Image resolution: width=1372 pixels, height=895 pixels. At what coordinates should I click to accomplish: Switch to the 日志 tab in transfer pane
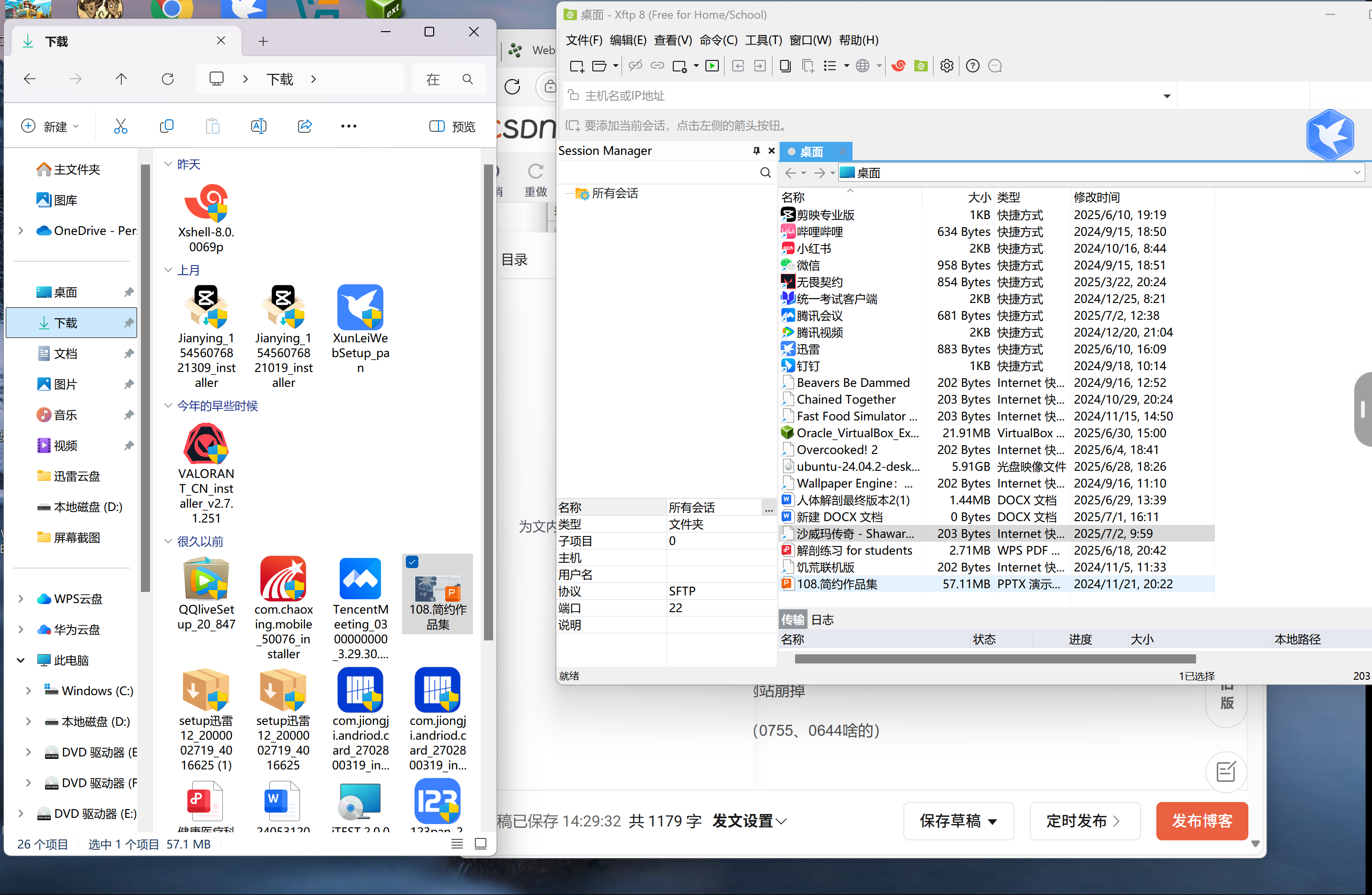tap(822, 619)
